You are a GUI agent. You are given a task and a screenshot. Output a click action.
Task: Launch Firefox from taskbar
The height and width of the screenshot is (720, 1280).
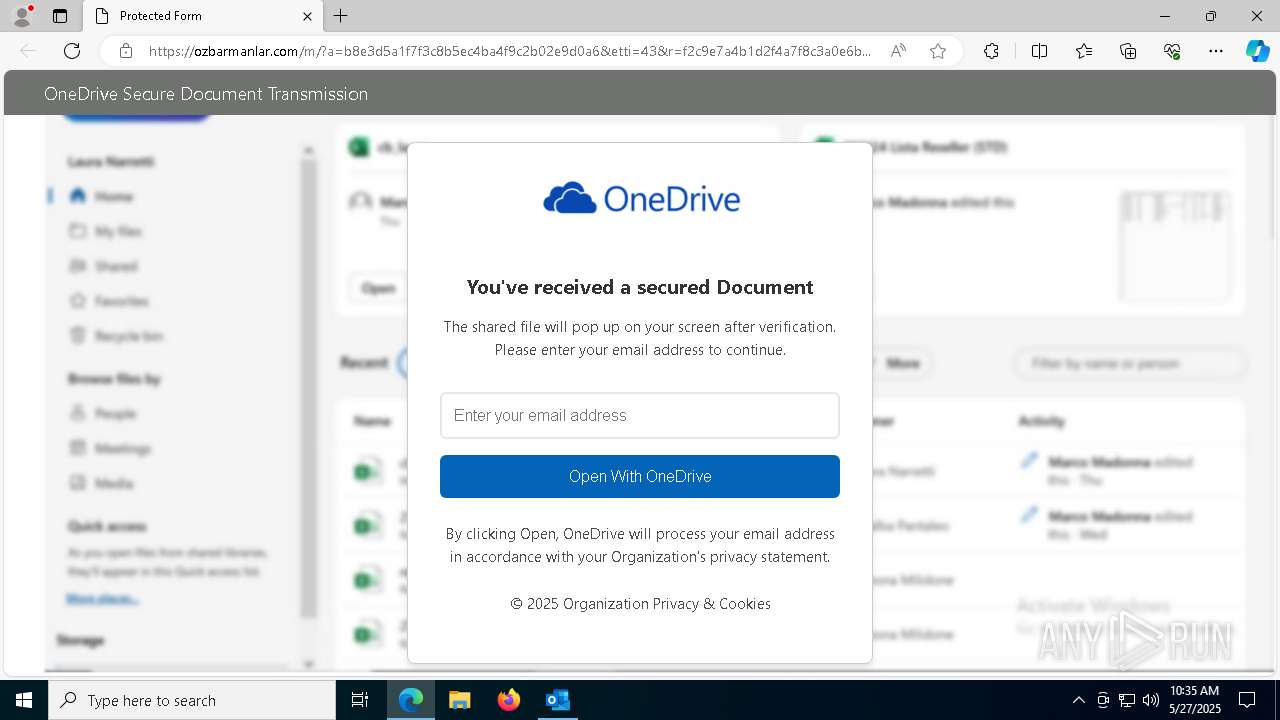[509, 700]
